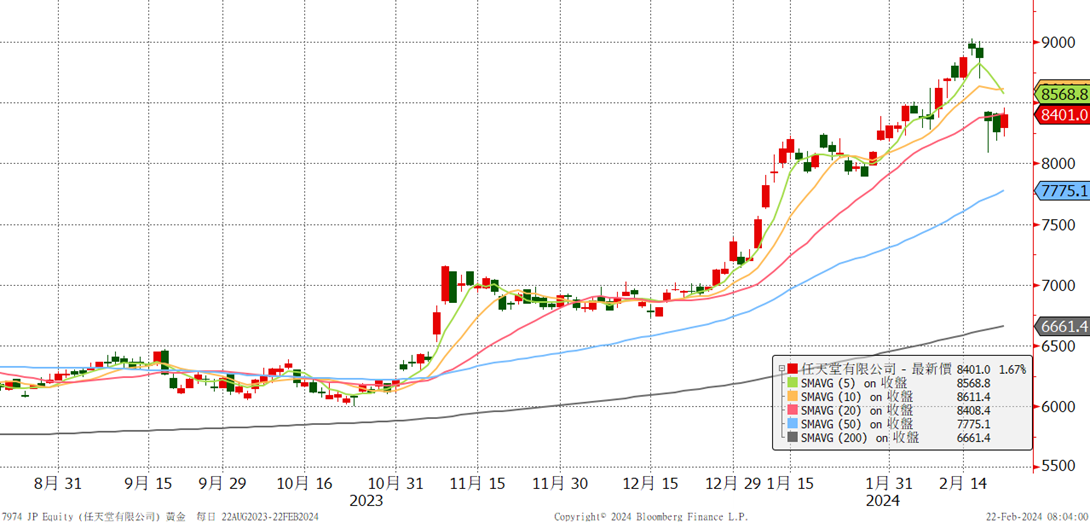Click the green SMAVG (5) color swatch
The image size is (1090, 523).
coord(793,383)
